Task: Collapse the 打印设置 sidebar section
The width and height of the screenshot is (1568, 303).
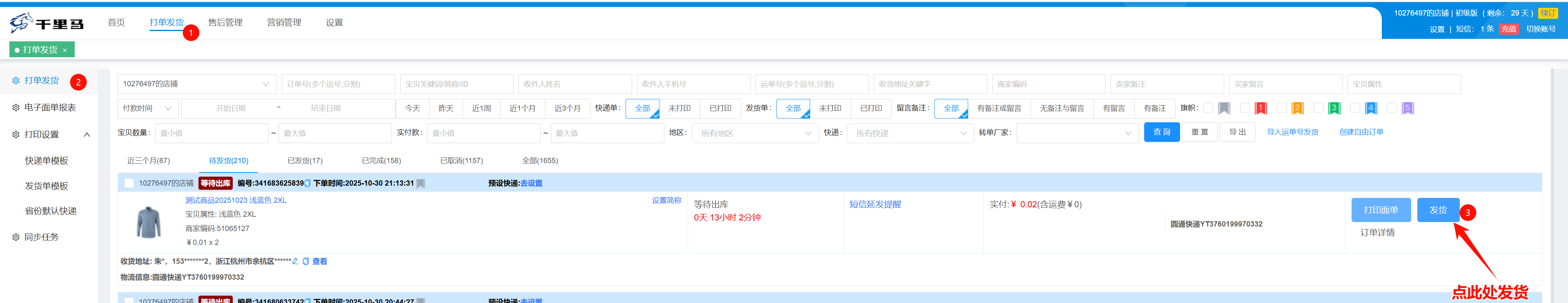Action: point(87,135)
